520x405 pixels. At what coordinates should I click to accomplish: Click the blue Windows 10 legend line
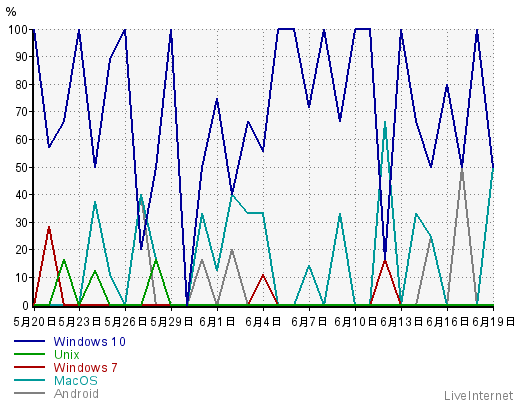pos(29,341)
